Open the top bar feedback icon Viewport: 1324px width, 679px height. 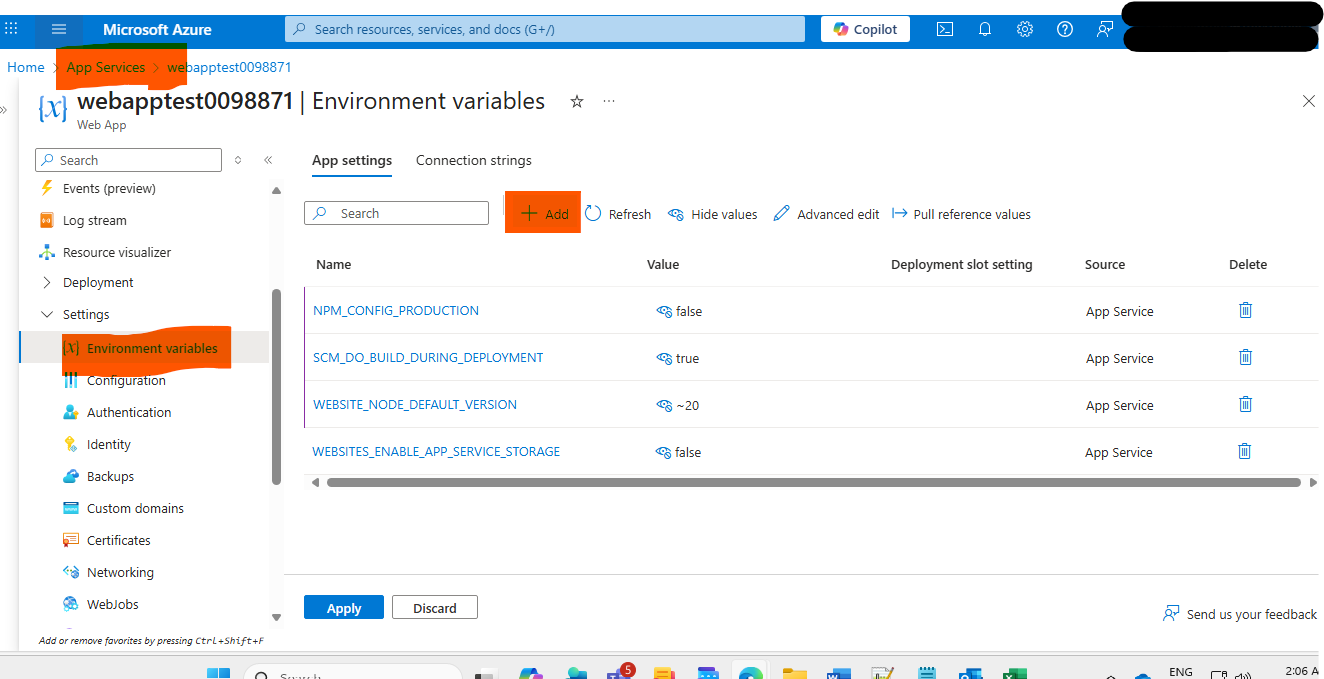(x=1105, y=29)
